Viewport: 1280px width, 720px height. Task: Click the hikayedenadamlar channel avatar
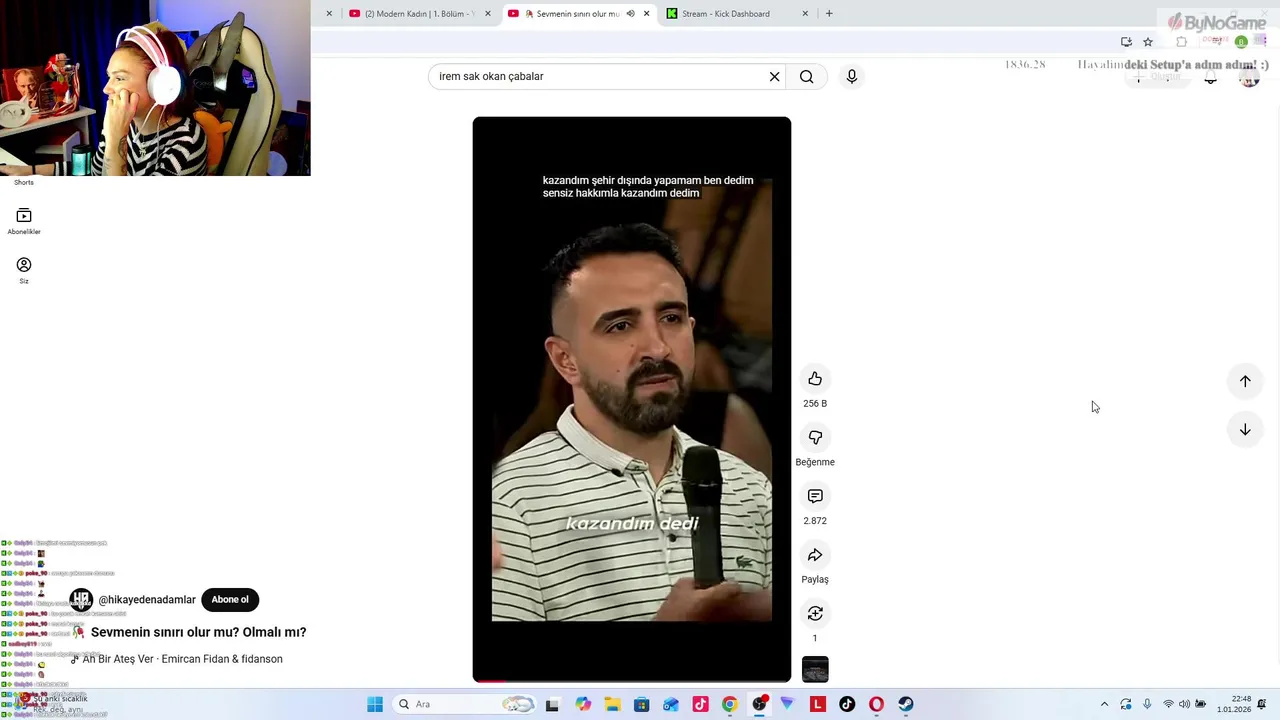(81, 600)
